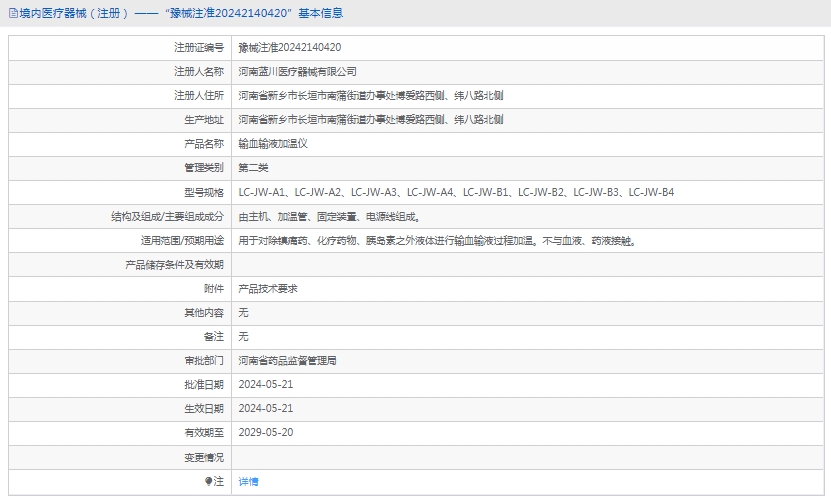The image size is (831, 498).
Task: Open the 详情 link
Action: tap(248, 481)
